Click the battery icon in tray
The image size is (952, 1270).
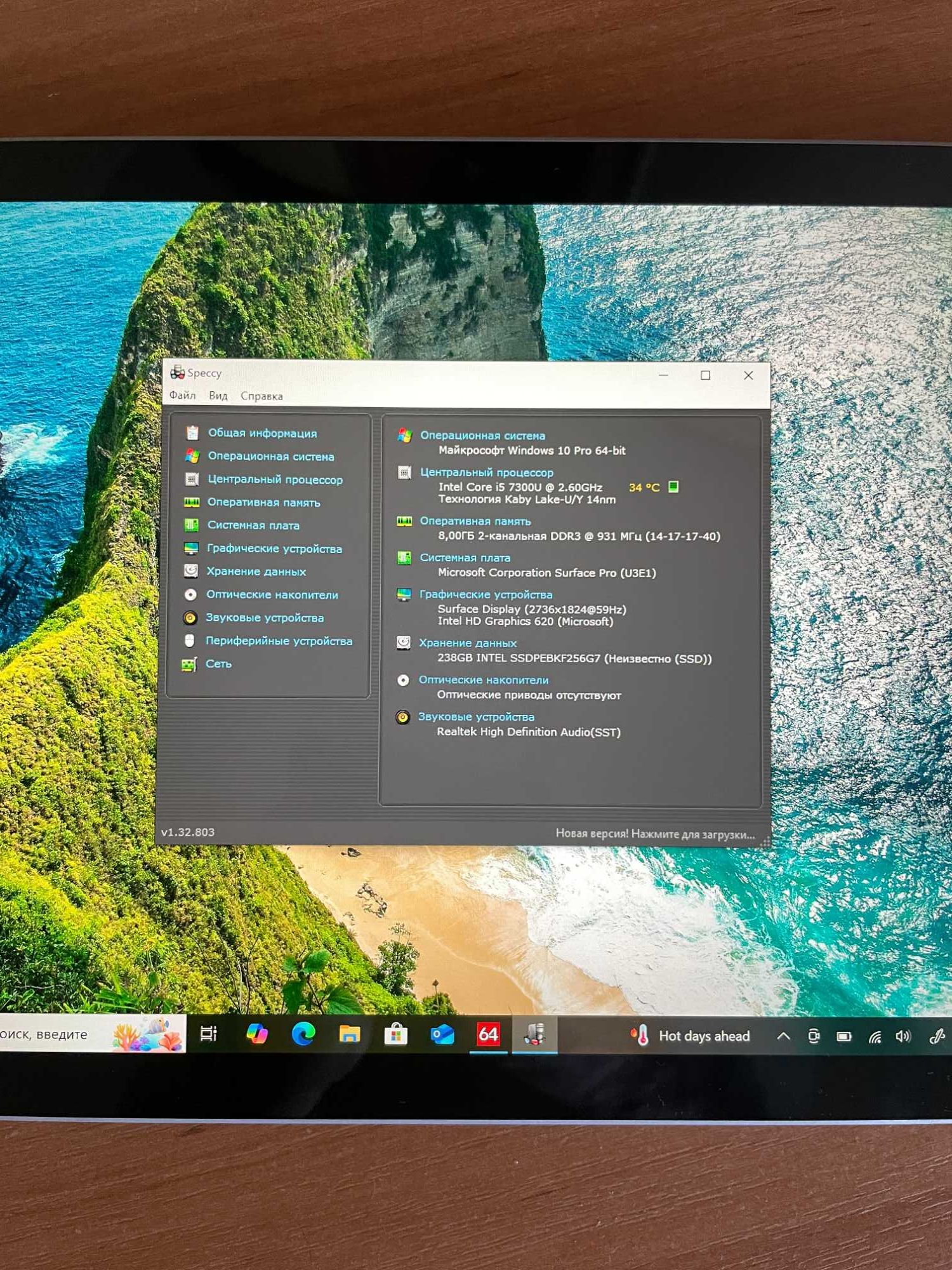point(844,1037)
